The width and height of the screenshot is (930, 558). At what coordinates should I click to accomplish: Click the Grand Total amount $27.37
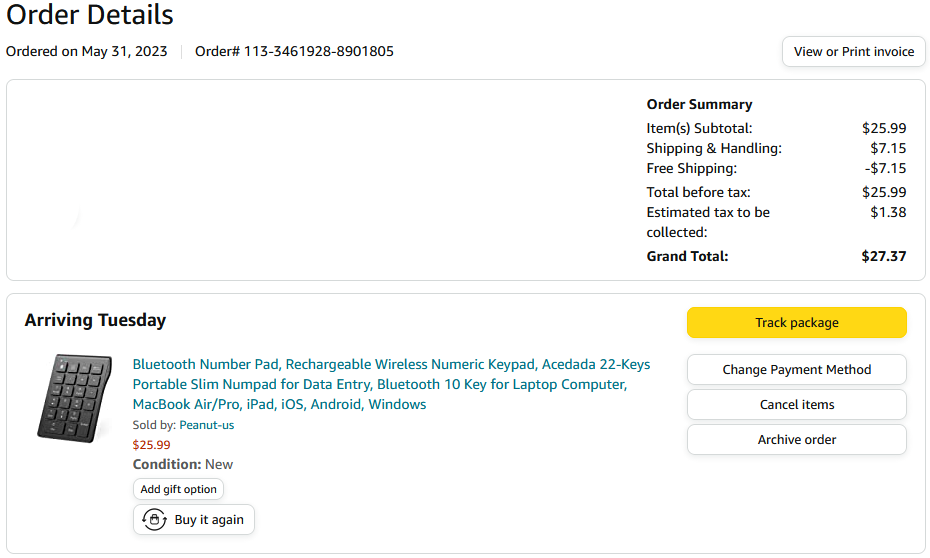(884, 256)
